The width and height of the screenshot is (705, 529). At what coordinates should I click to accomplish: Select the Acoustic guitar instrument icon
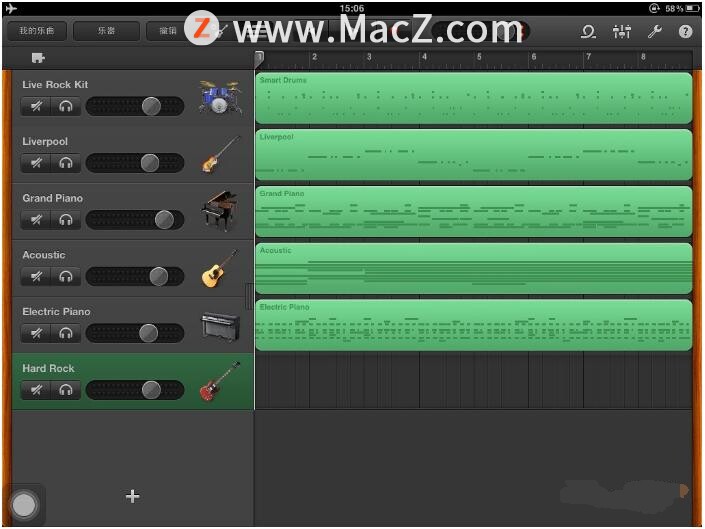[x=220, y=268]
